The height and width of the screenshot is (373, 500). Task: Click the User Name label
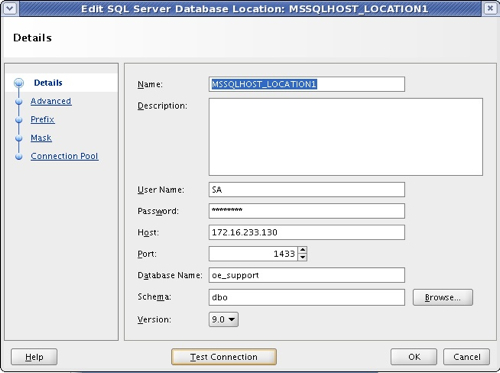(161, 190)
